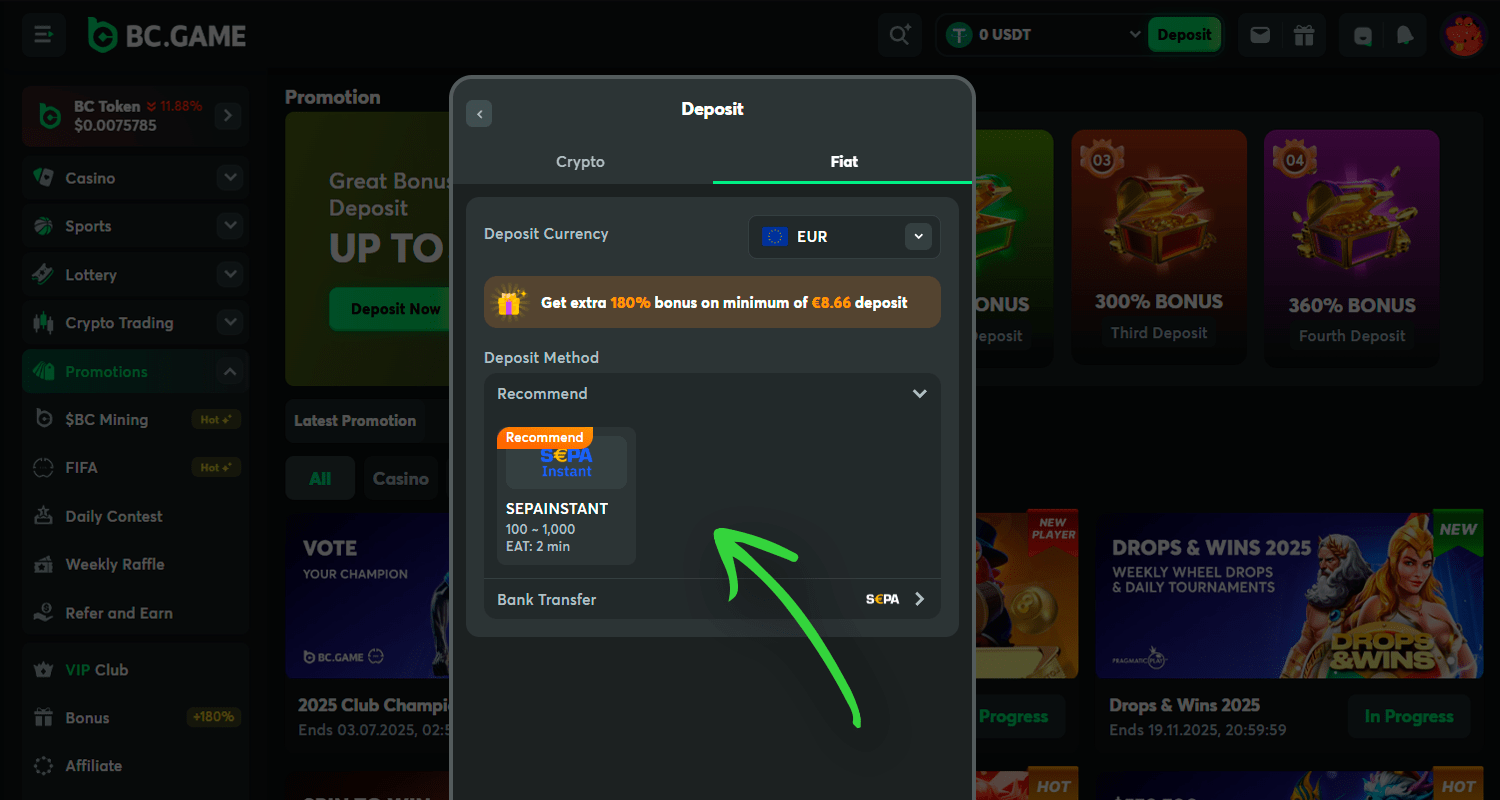1500x800 pixels.
Task: Switch to the Crypto deposit tab
Action: (x=581, y=162)
